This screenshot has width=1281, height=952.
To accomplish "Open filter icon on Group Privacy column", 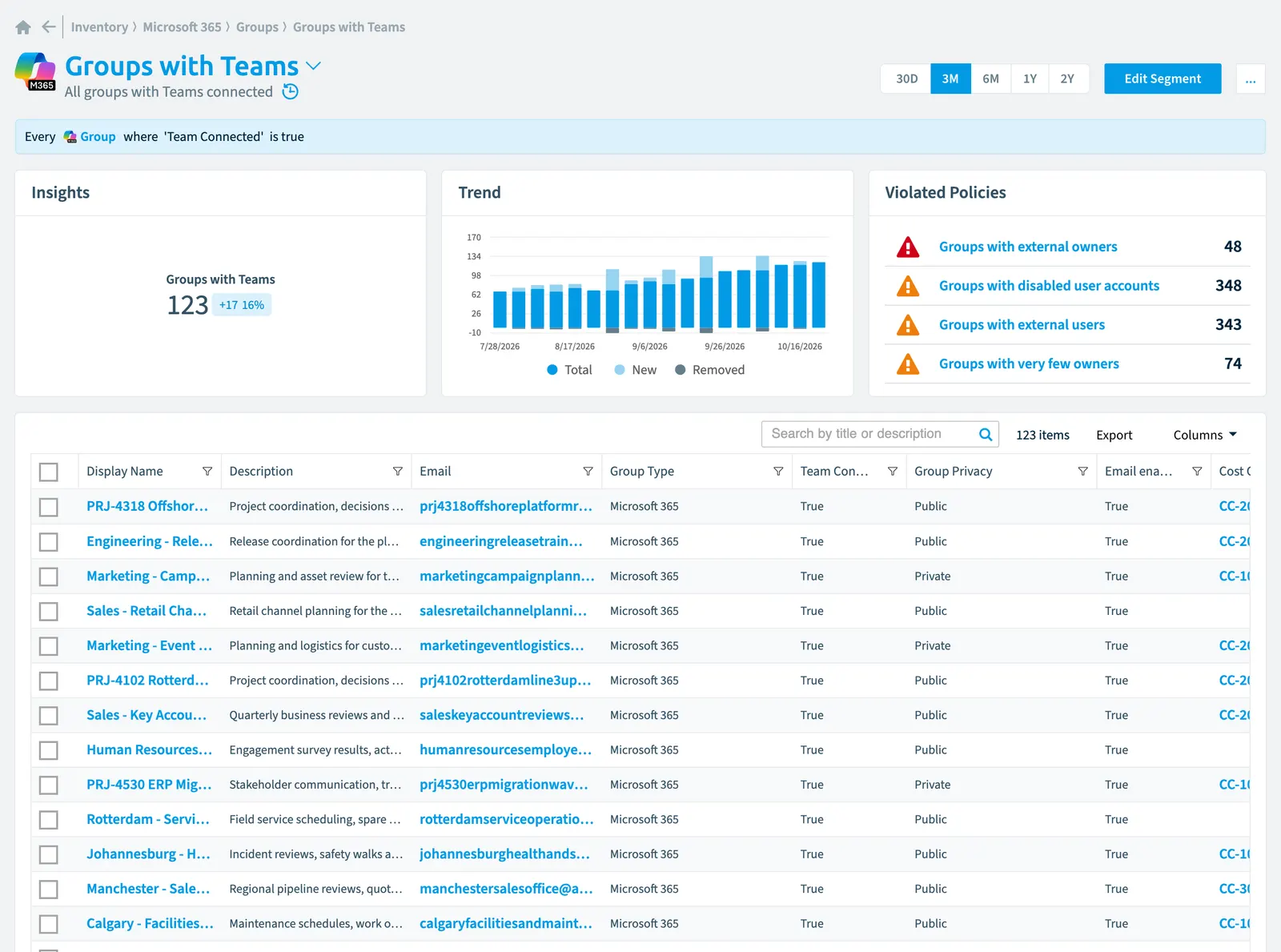I will click(1082, 472).
